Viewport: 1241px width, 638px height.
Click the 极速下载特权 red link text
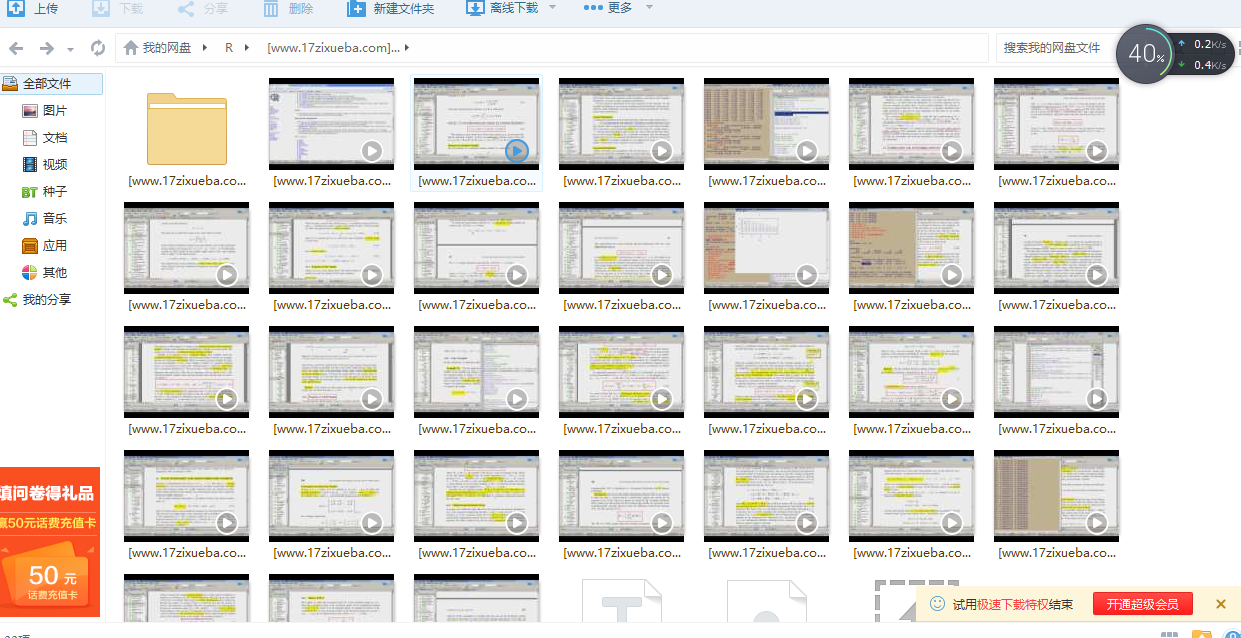tap(1013, 604)
